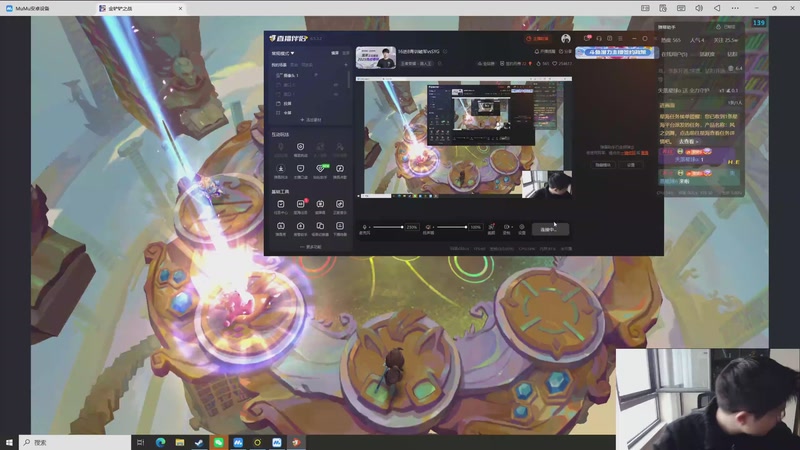Open the keyboard mapping icon in MuMu toolbar

[681, 8]
